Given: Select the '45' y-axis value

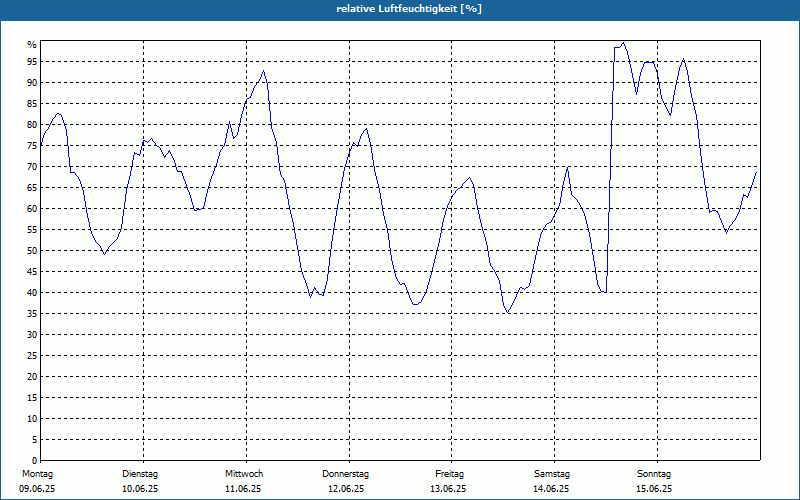Looking at the screenshot, I should (x=32, y=271).
